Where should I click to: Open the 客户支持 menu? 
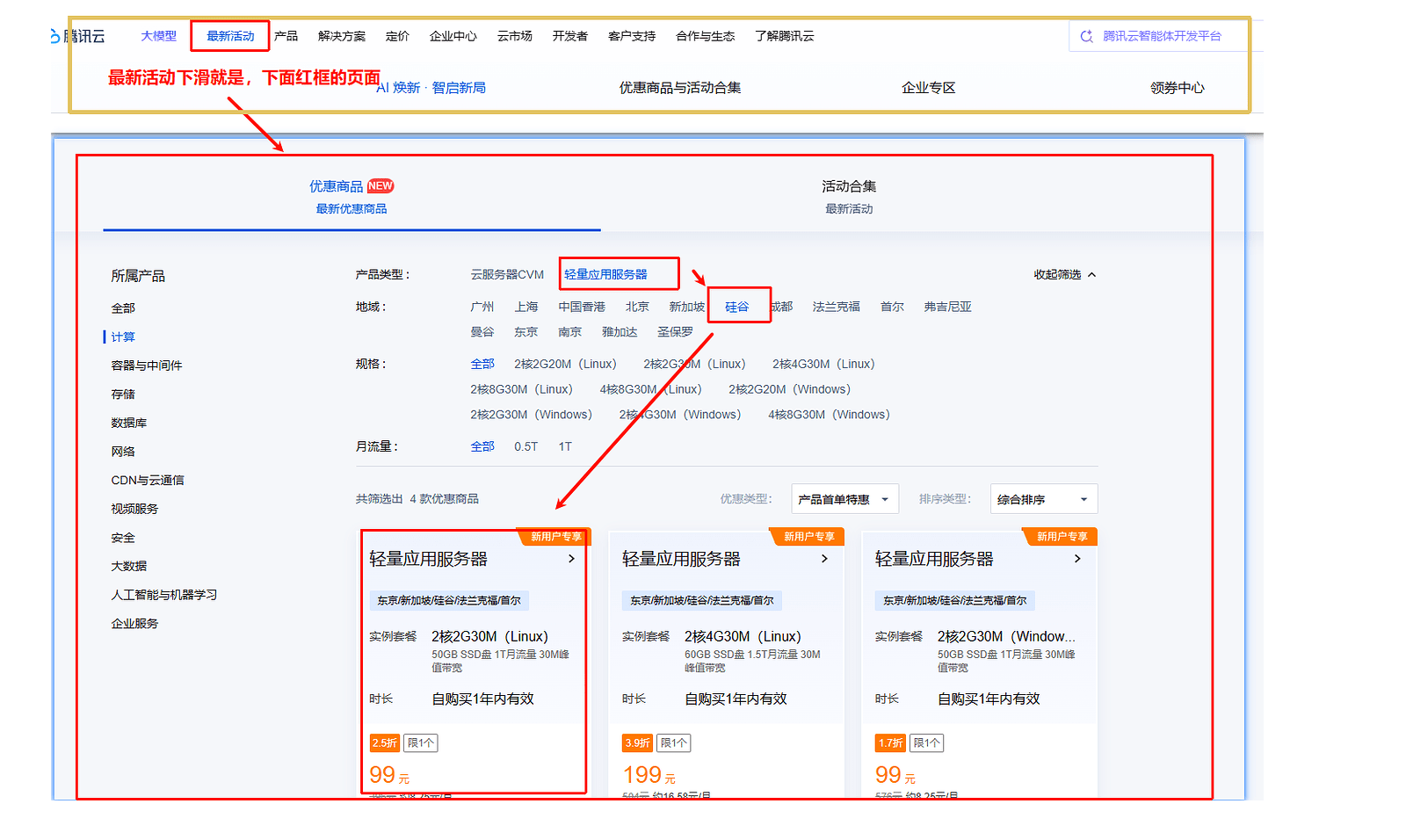coord(632,36)
